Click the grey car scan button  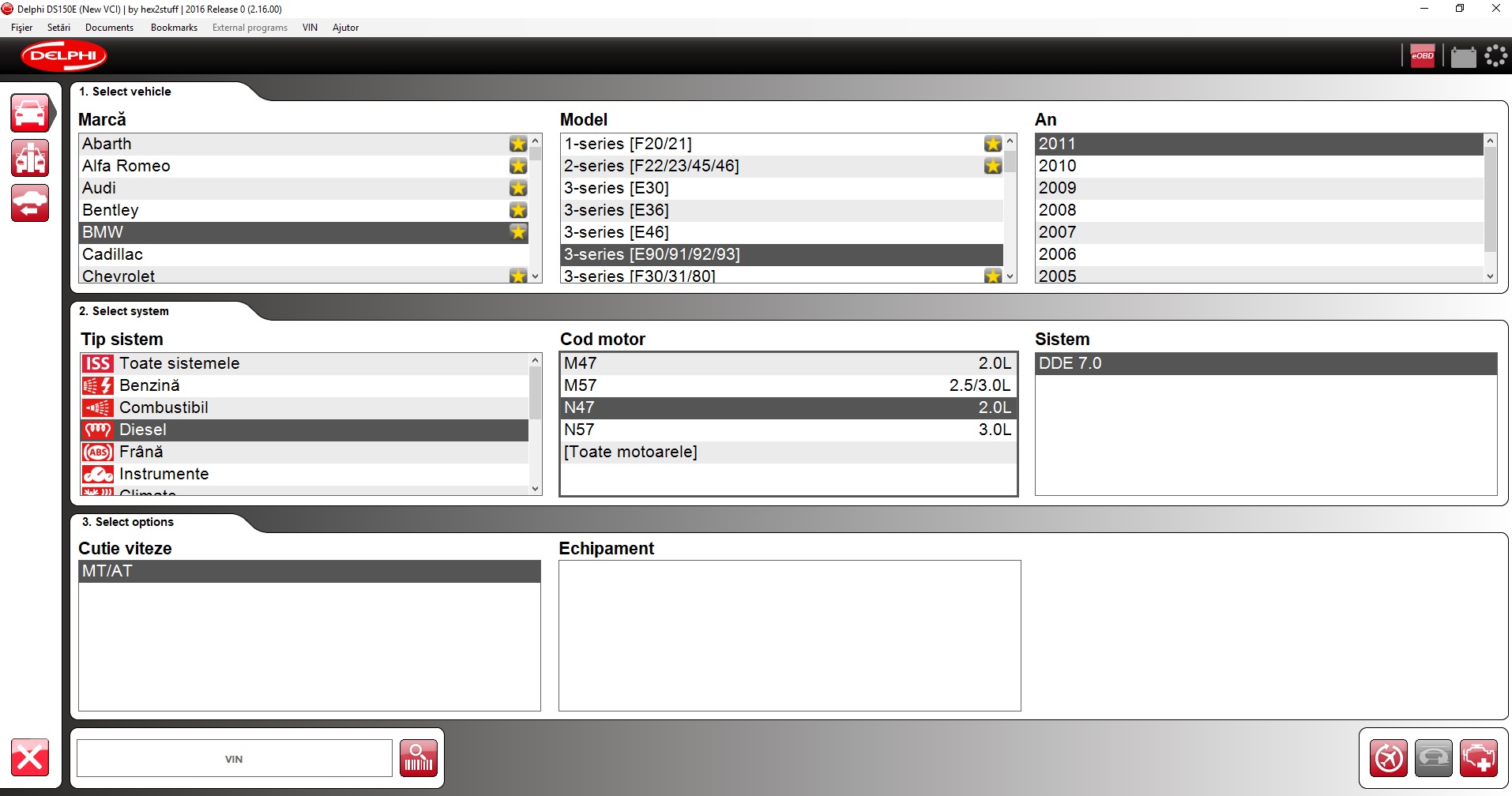click(x=1434, y=758)
